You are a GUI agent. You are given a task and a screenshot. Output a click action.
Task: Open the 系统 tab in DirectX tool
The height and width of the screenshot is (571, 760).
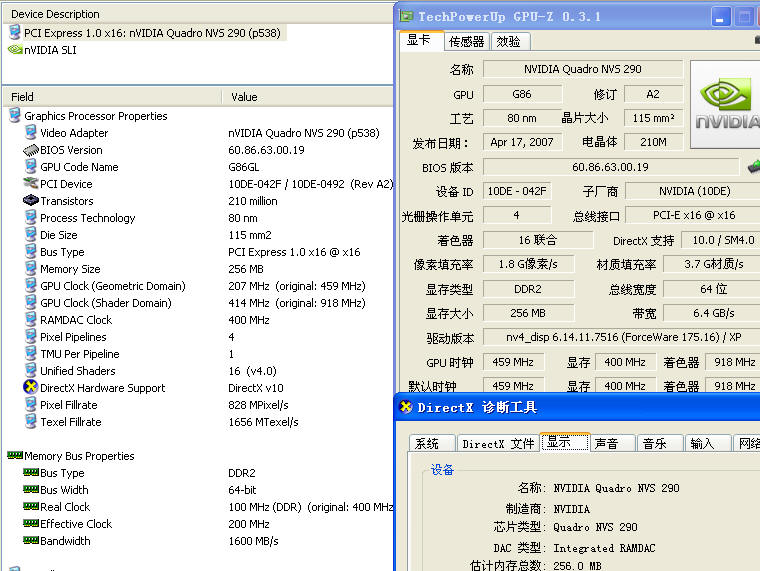pyautogui.click(x=430, y=443)
